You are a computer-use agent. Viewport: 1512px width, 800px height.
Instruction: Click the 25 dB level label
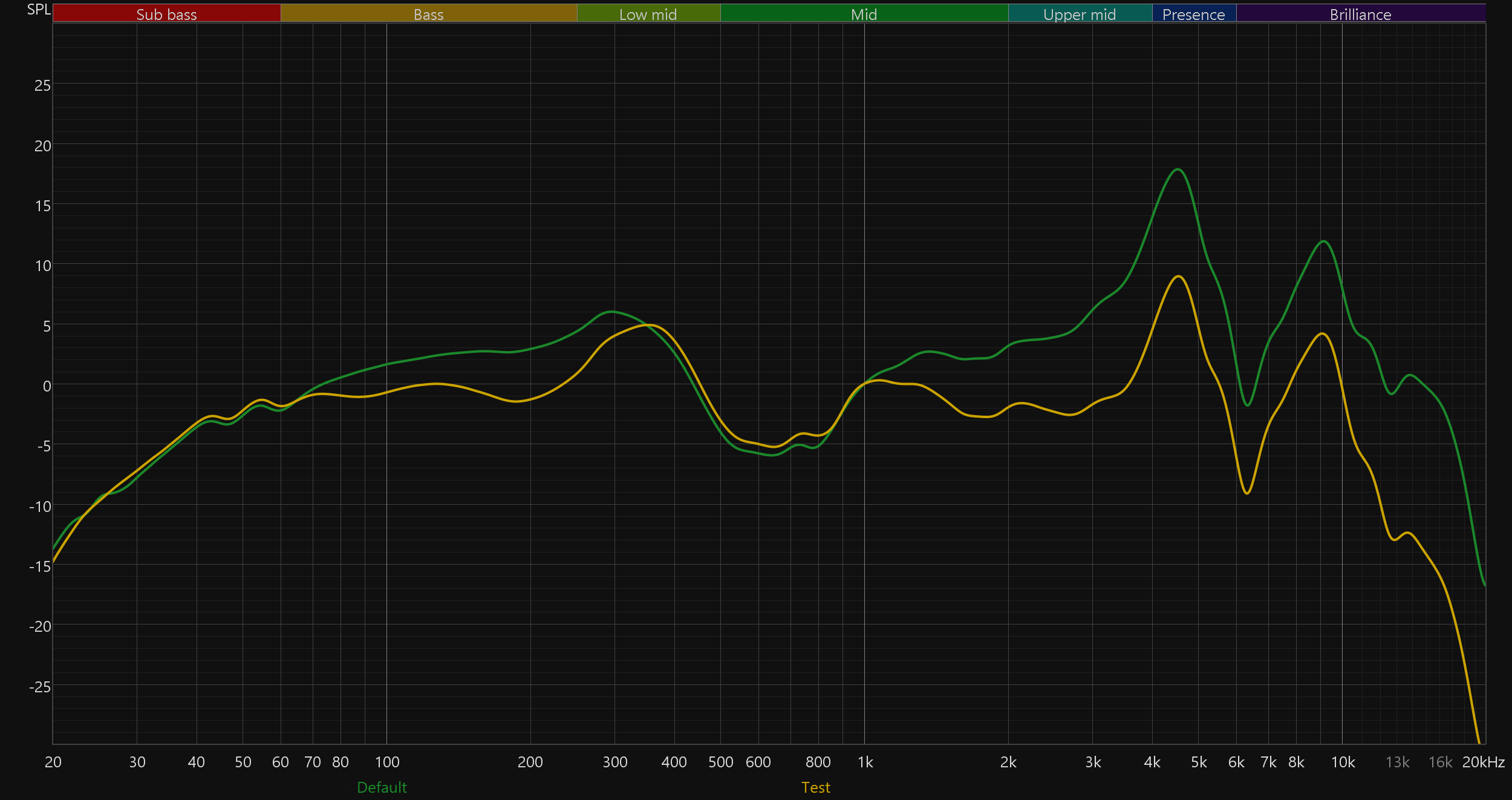pos(42,85)
